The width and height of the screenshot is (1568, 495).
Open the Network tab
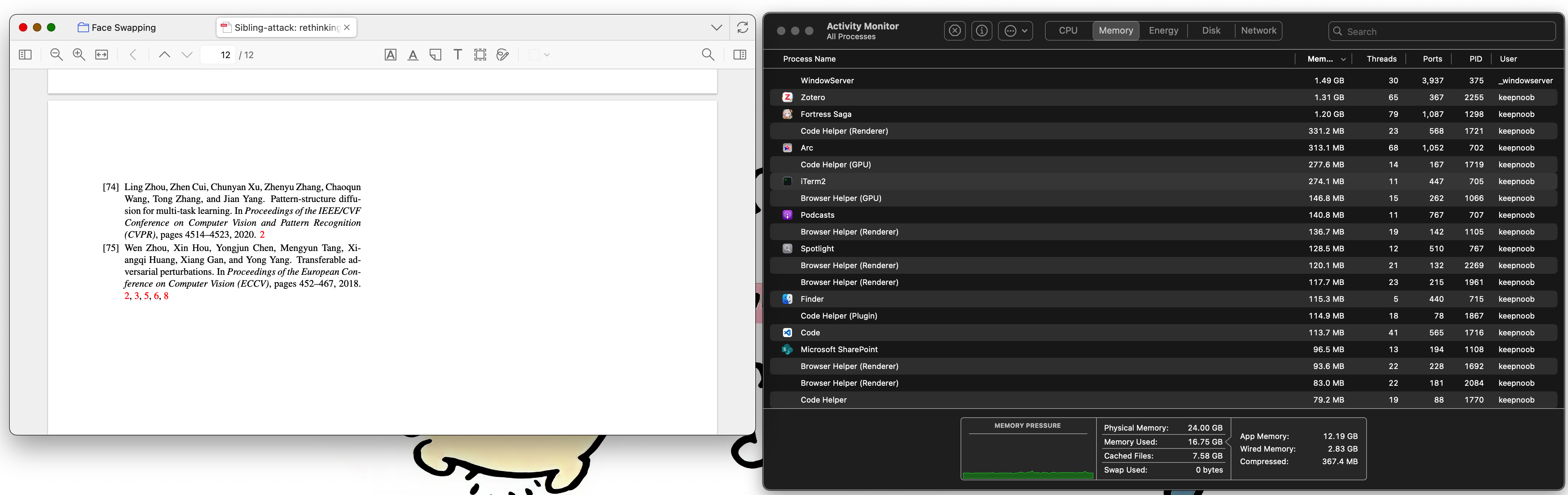[x=1258, y=30]
